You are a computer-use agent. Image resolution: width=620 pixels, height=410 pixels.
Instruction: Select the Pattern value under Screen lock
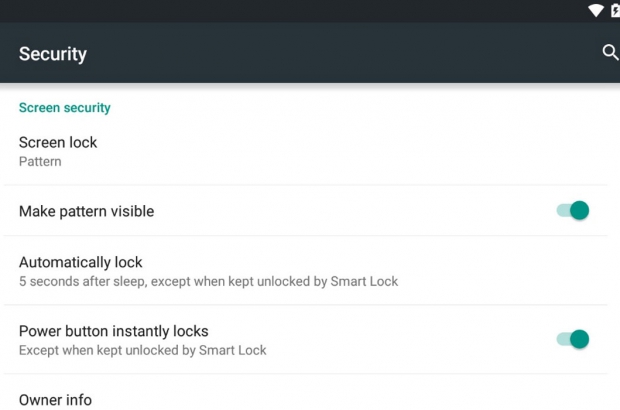[40, 162]
